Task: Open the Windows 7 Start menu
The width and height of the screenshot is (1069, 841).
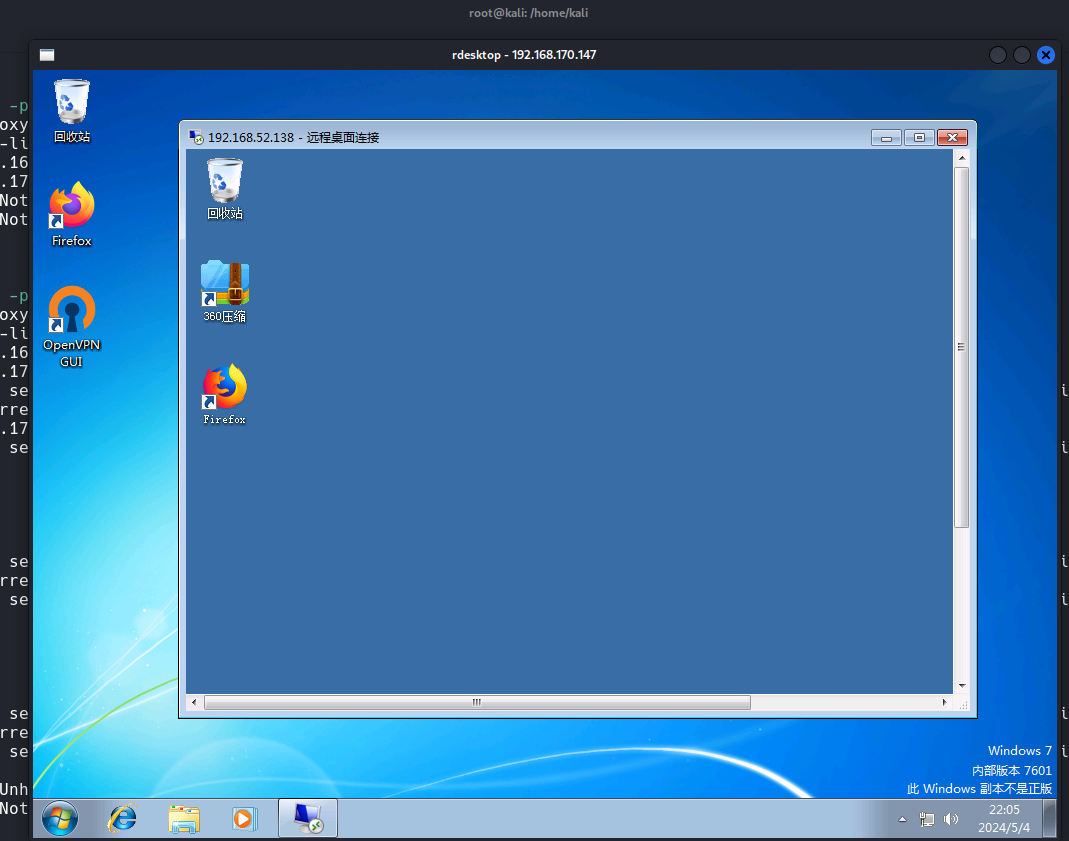Action: tap(60, 818)
